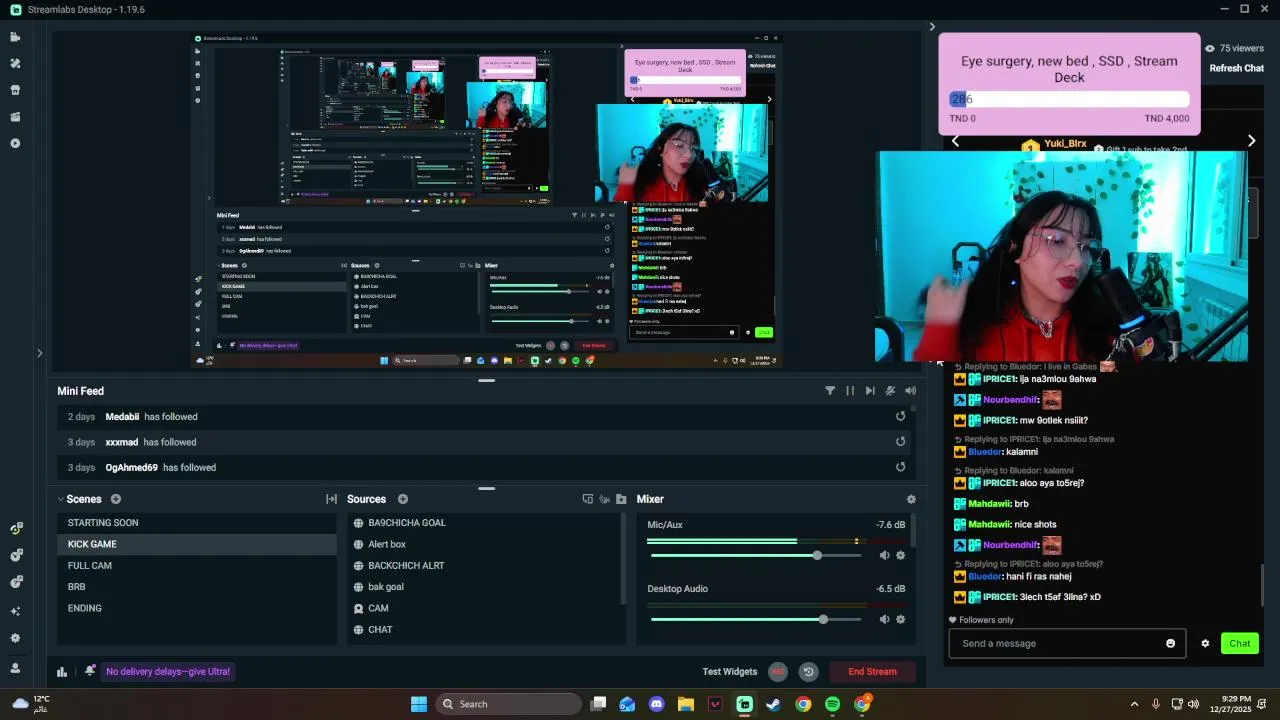Open the Editor tab in left sidebar
The width and height of the screenshot is (1280, 720).
click(x=15, y=37)
